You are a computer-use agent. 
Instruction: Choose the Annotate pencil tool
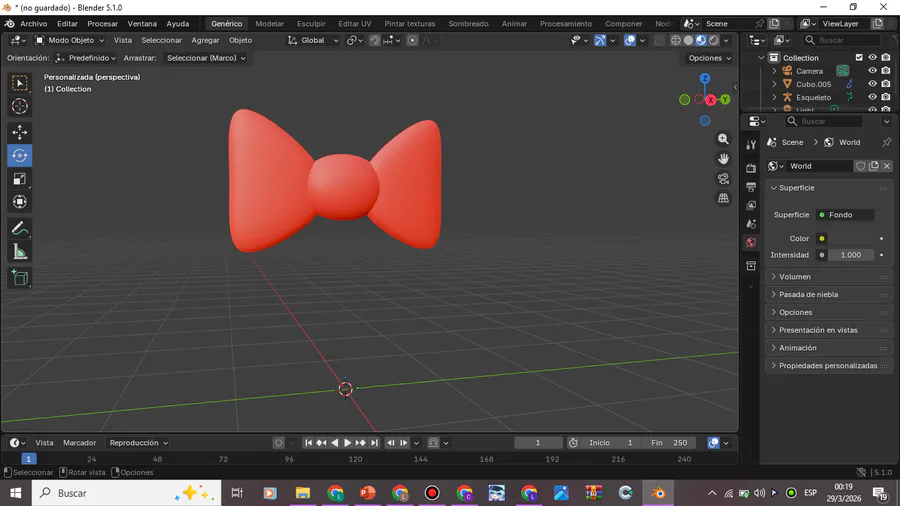19,229
